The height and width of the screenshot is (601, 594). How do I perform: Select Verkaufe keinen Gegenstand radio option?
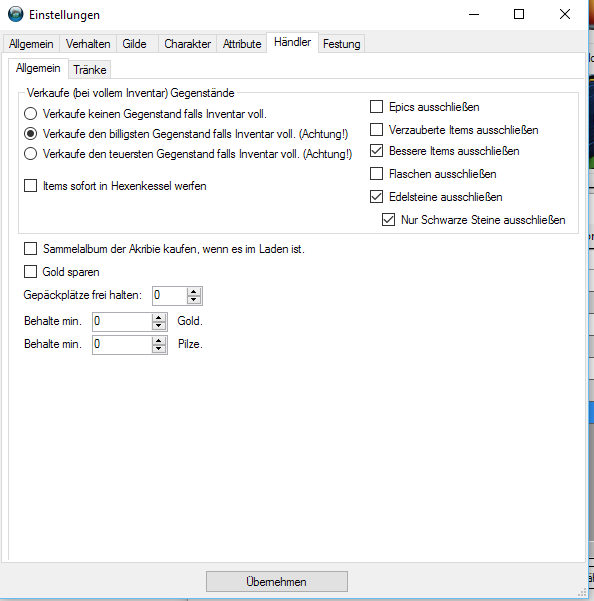[31, 113]
